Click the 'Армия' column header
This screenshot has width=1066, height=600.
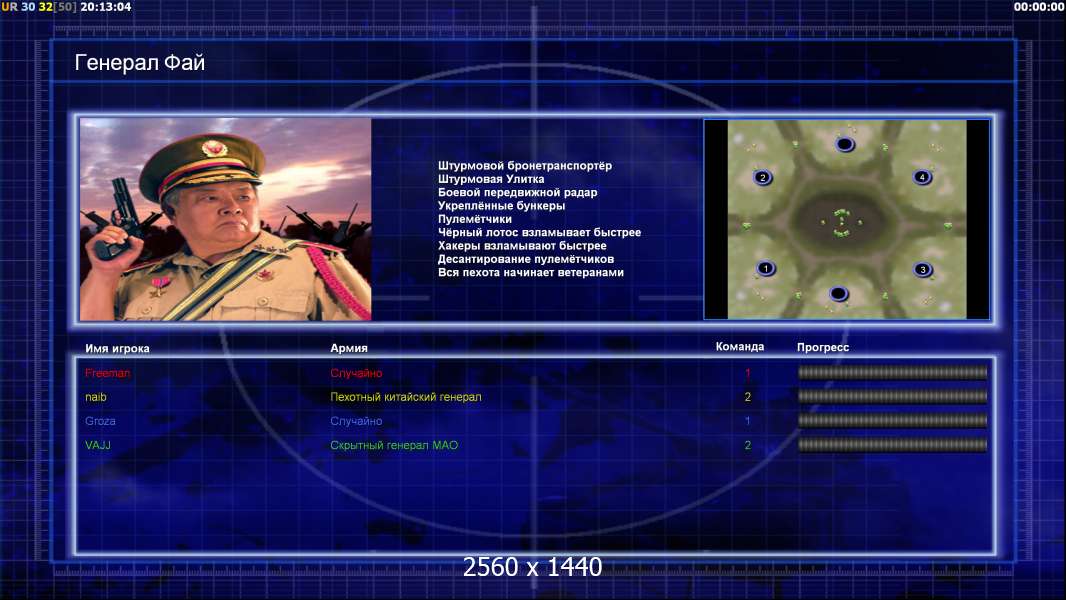[349, 348]
